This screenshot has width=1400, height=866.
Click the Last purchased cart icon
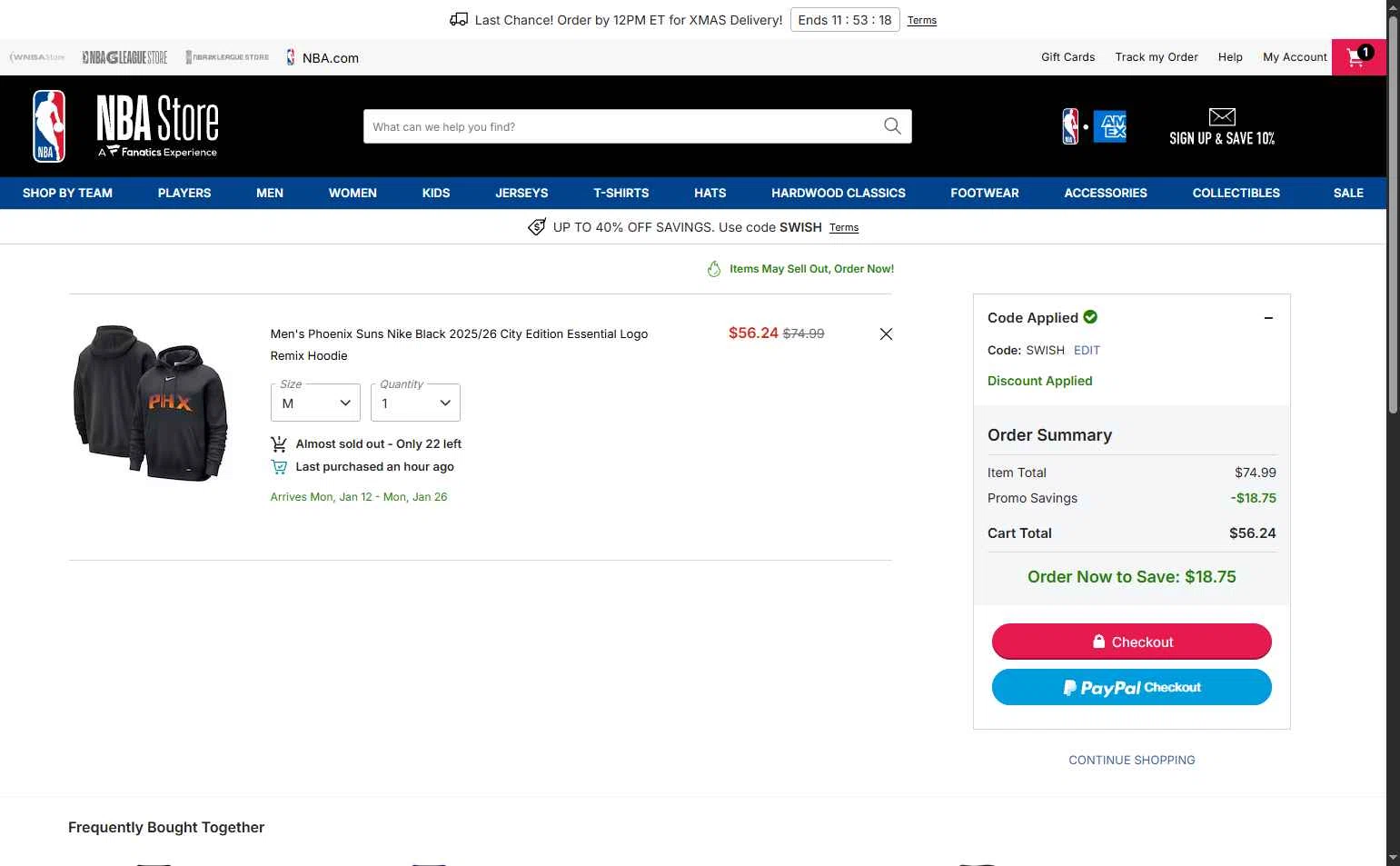(279, 467)
